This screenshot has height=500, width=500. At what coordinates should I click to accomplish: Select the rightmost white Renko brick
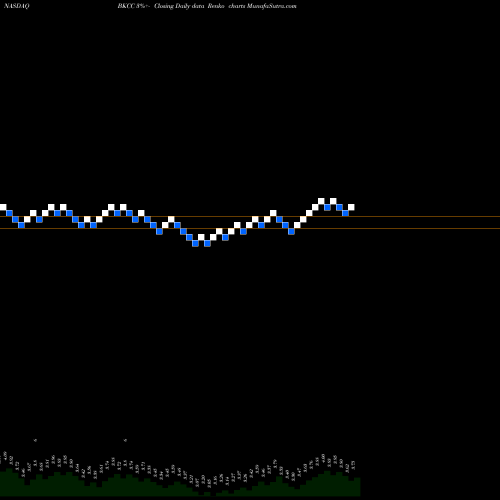click(351, 207)
